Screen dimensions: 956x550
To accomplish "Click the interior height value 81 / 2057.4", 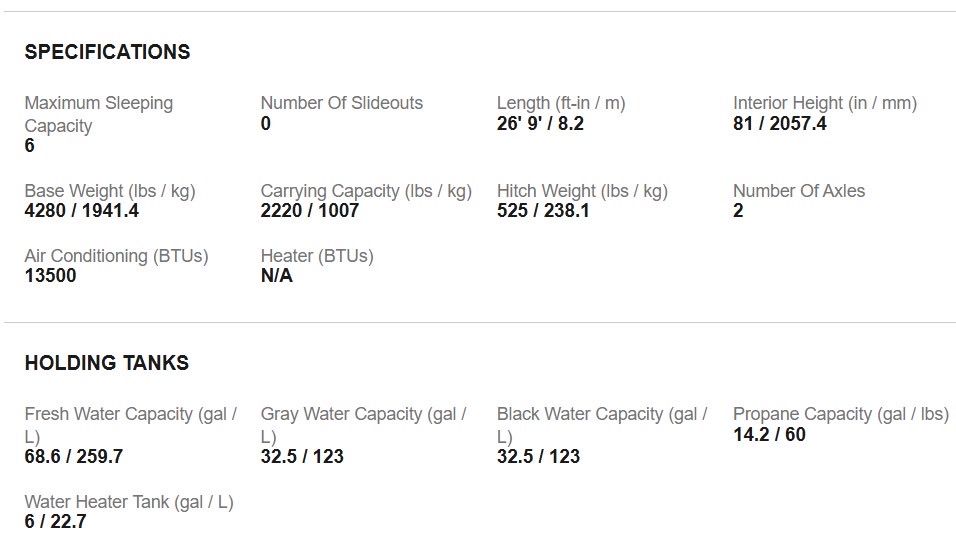I will coord(779,124).
